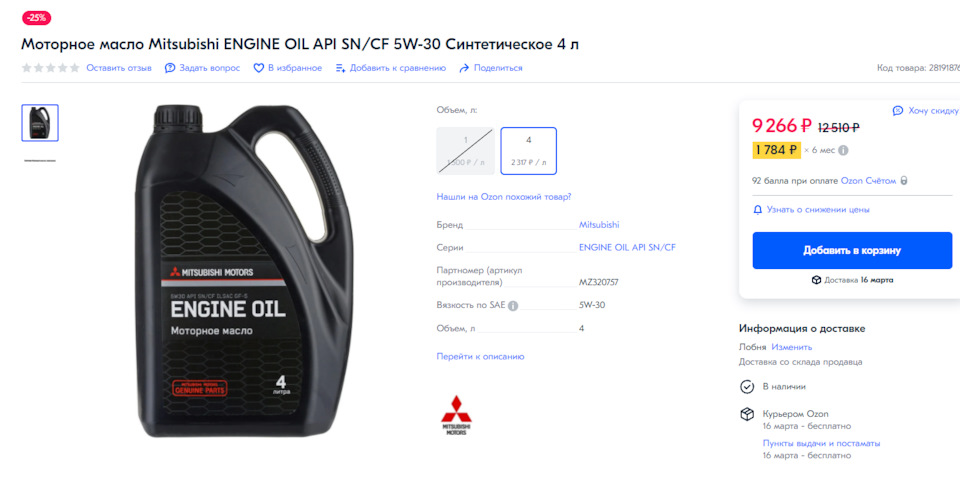Click Изменить to change delivery city
Screen dimensions: 960x485
(x=792, y=347)
